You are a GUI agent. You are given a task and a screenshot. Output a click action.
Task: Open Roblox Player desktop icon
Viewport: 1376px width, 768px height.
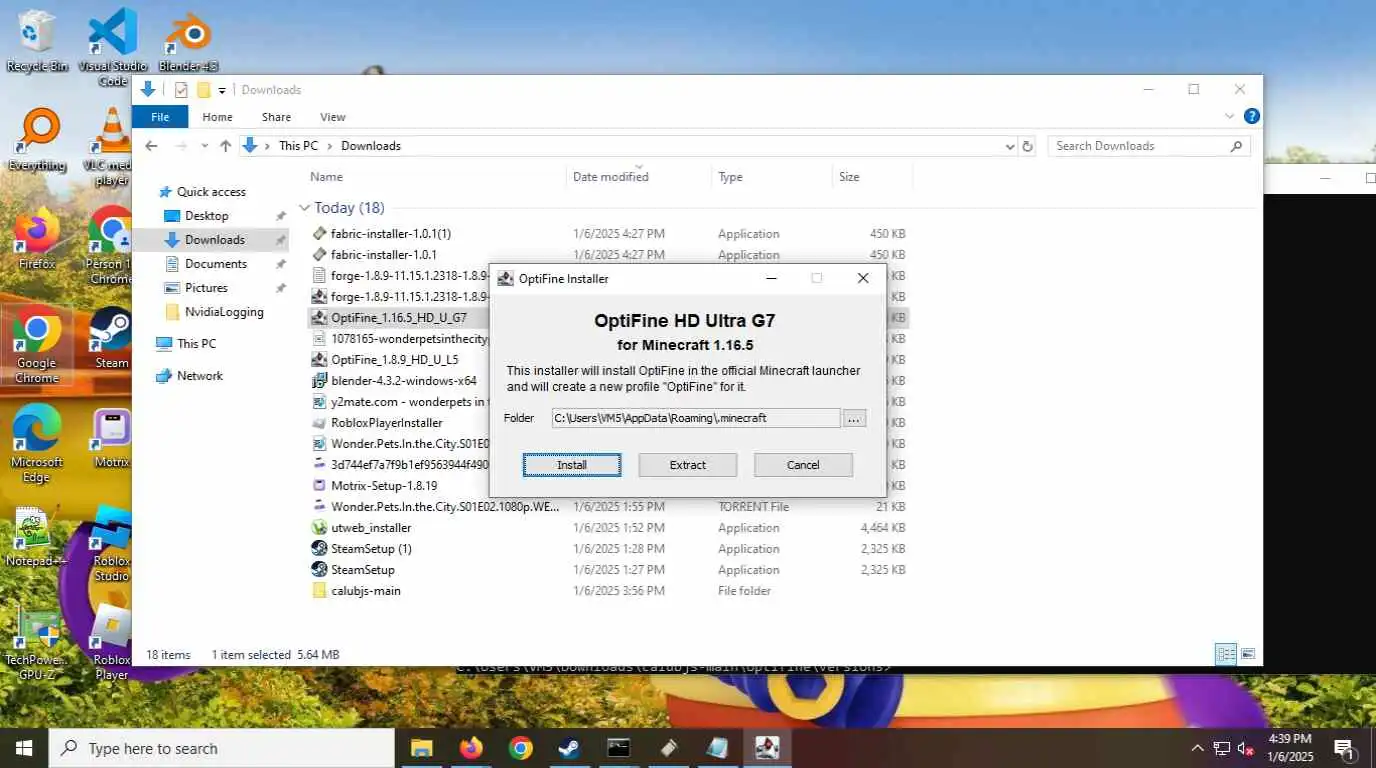pos(112,644)
